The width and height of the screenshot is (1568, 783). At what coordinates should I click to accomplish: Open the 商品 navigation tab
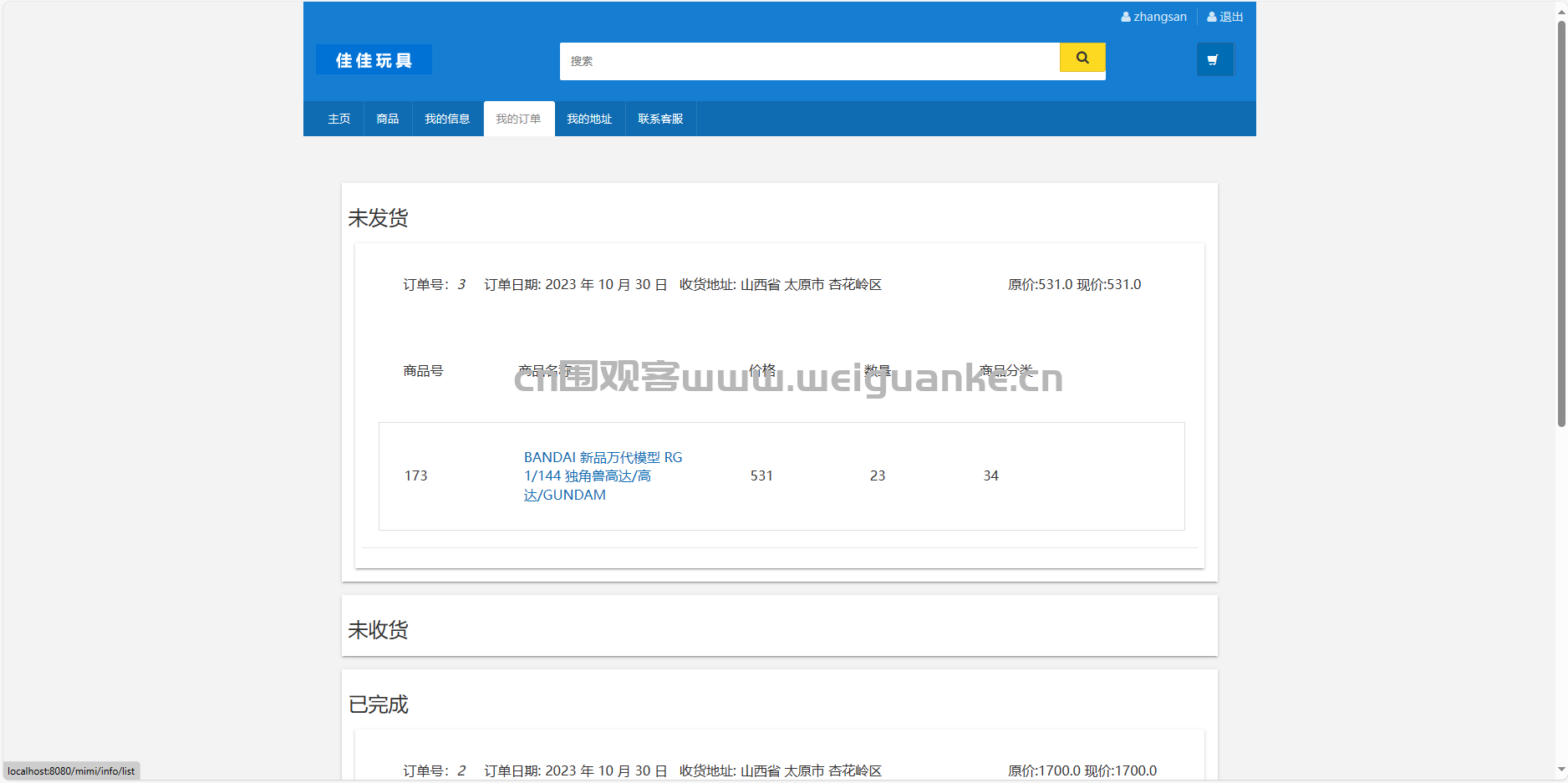388,119
